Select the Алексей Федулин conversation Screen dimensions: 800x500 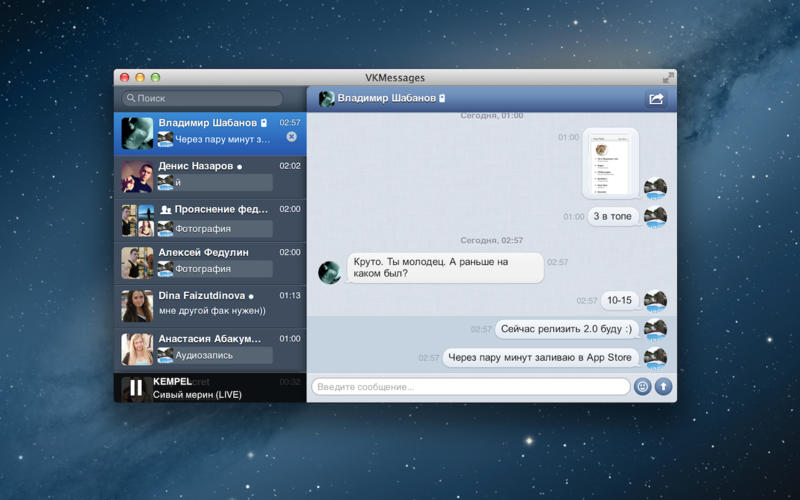click(x=210, y=263)
